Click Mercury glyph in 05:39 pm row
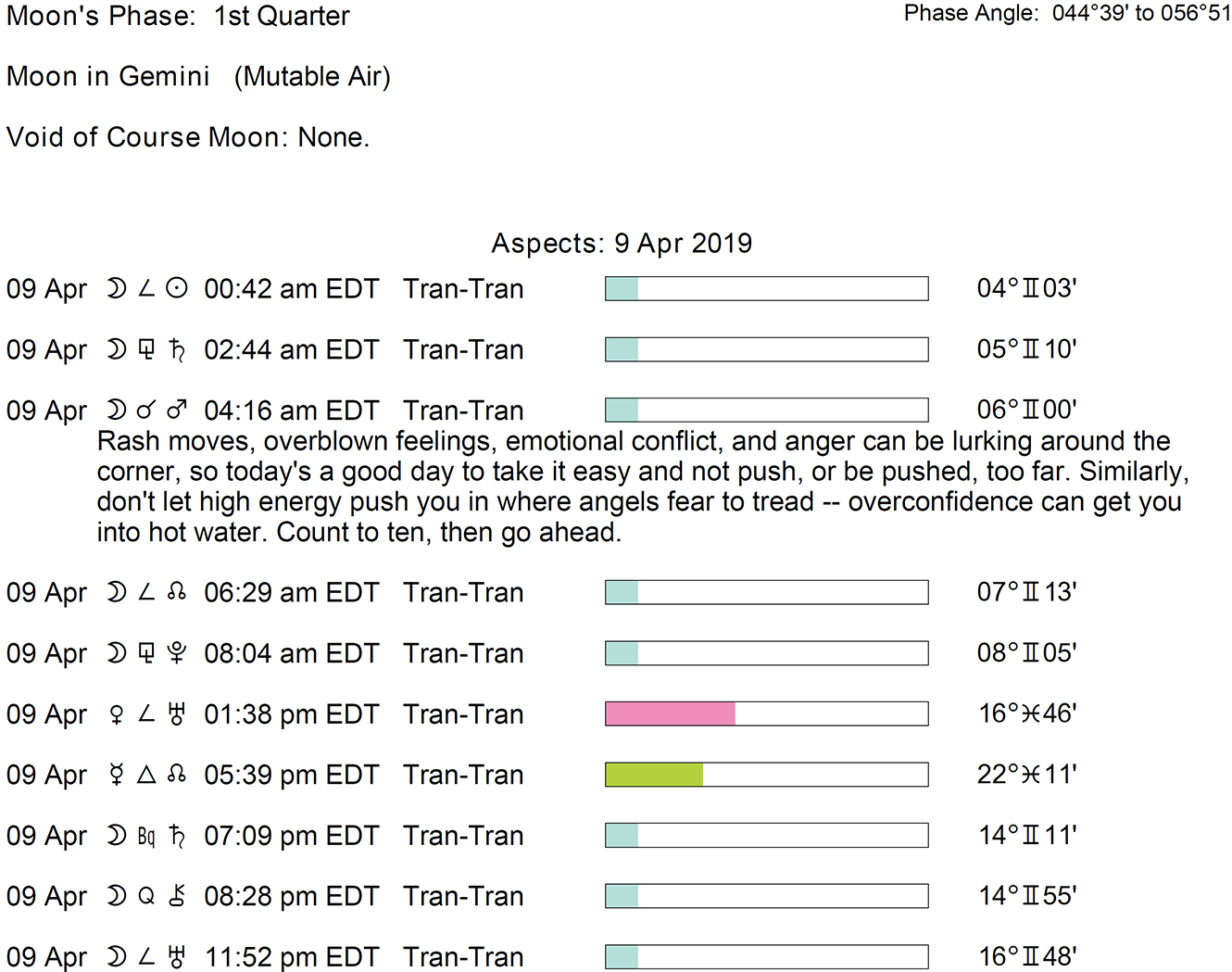Viewport: 1232px width, 972px height. pyautogui.click(x=117, y=775)
